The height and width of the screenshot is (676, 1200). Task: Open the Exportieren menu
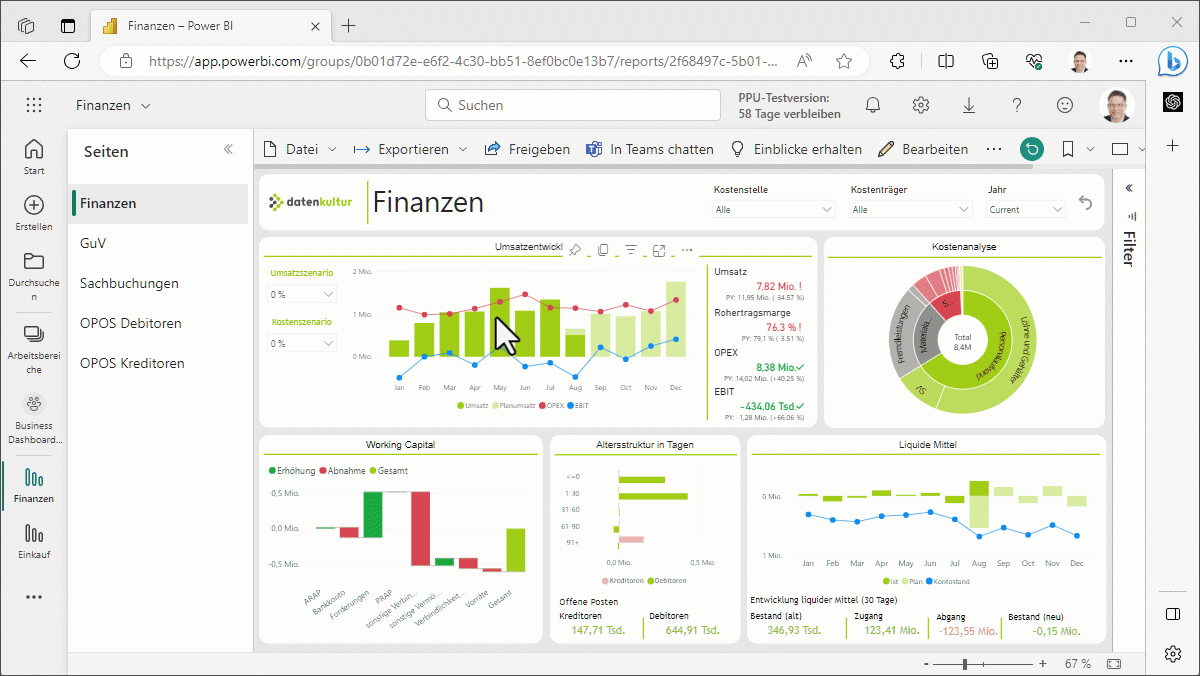click(x=411, y=149)
